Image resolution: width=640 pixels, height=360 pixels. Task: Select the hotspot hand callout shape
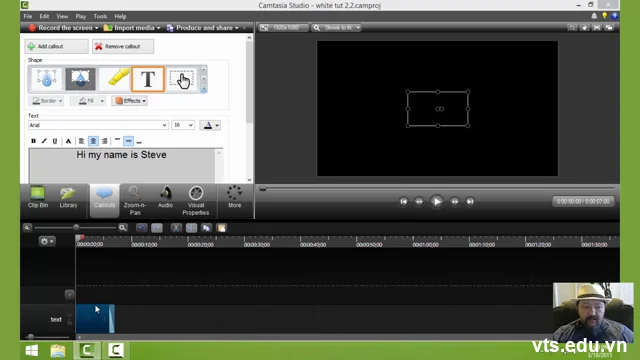(x=182, y=79)
